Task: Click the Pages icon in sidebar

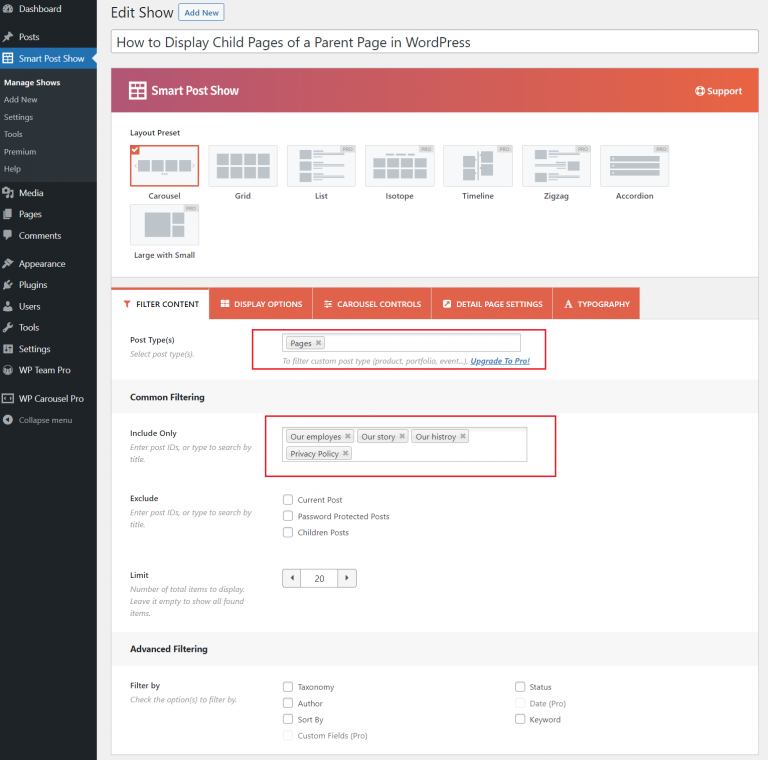Action: pyautogui.click(x=8, y=214)
